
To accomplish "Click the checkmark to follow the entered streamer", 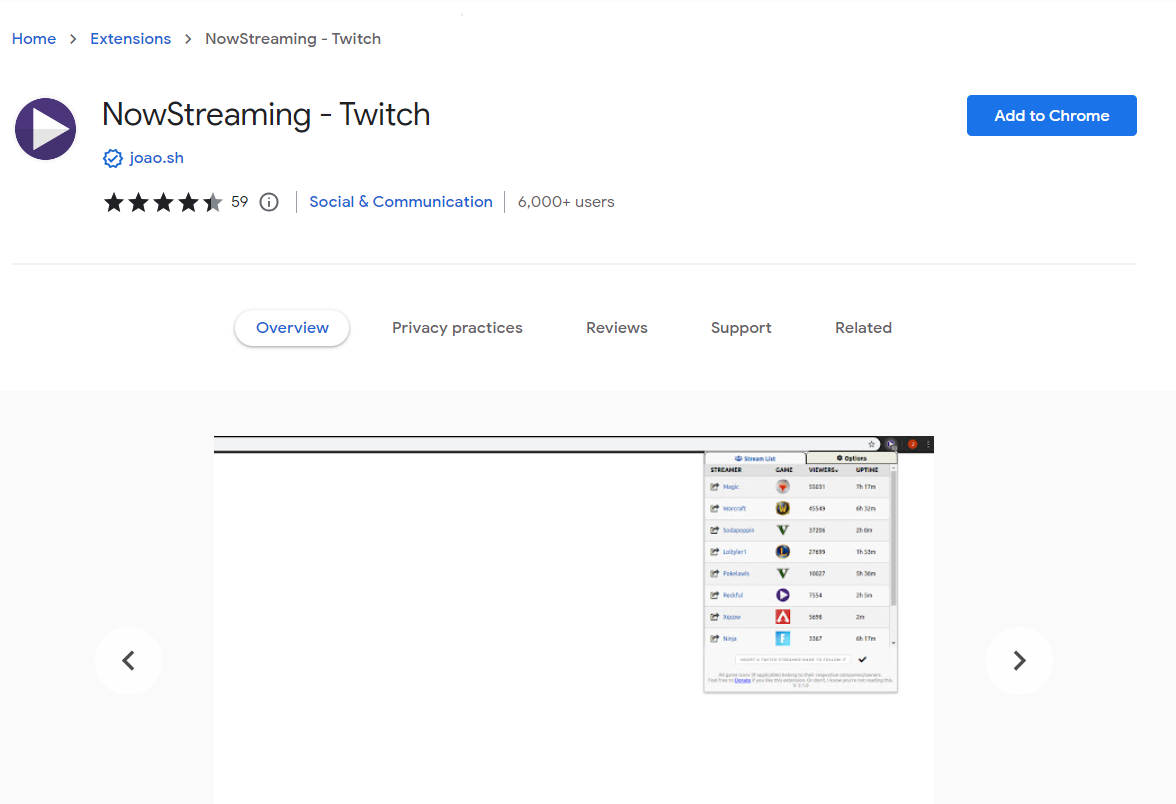I will point(863,660).
